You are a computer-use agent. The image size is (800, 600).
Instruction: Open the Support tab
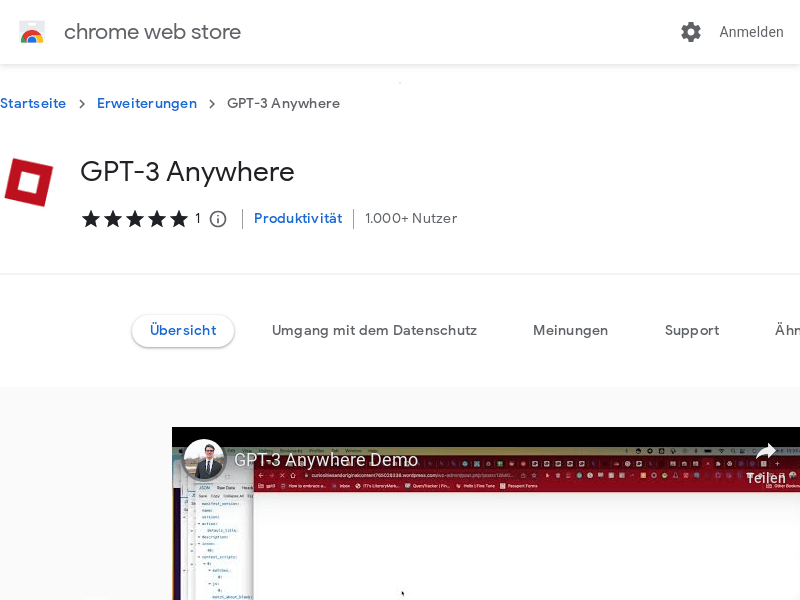pyautogui.click(x=692, y=331)
